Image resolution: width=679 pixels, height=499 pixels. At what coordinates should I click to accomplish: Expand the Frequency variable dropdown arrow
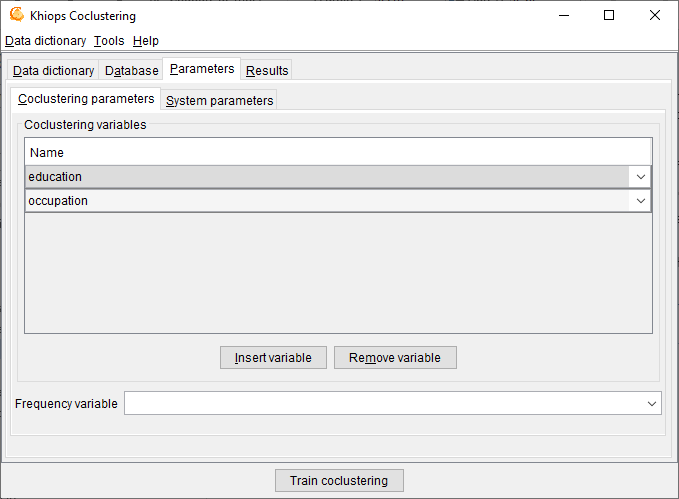[651, 404]
